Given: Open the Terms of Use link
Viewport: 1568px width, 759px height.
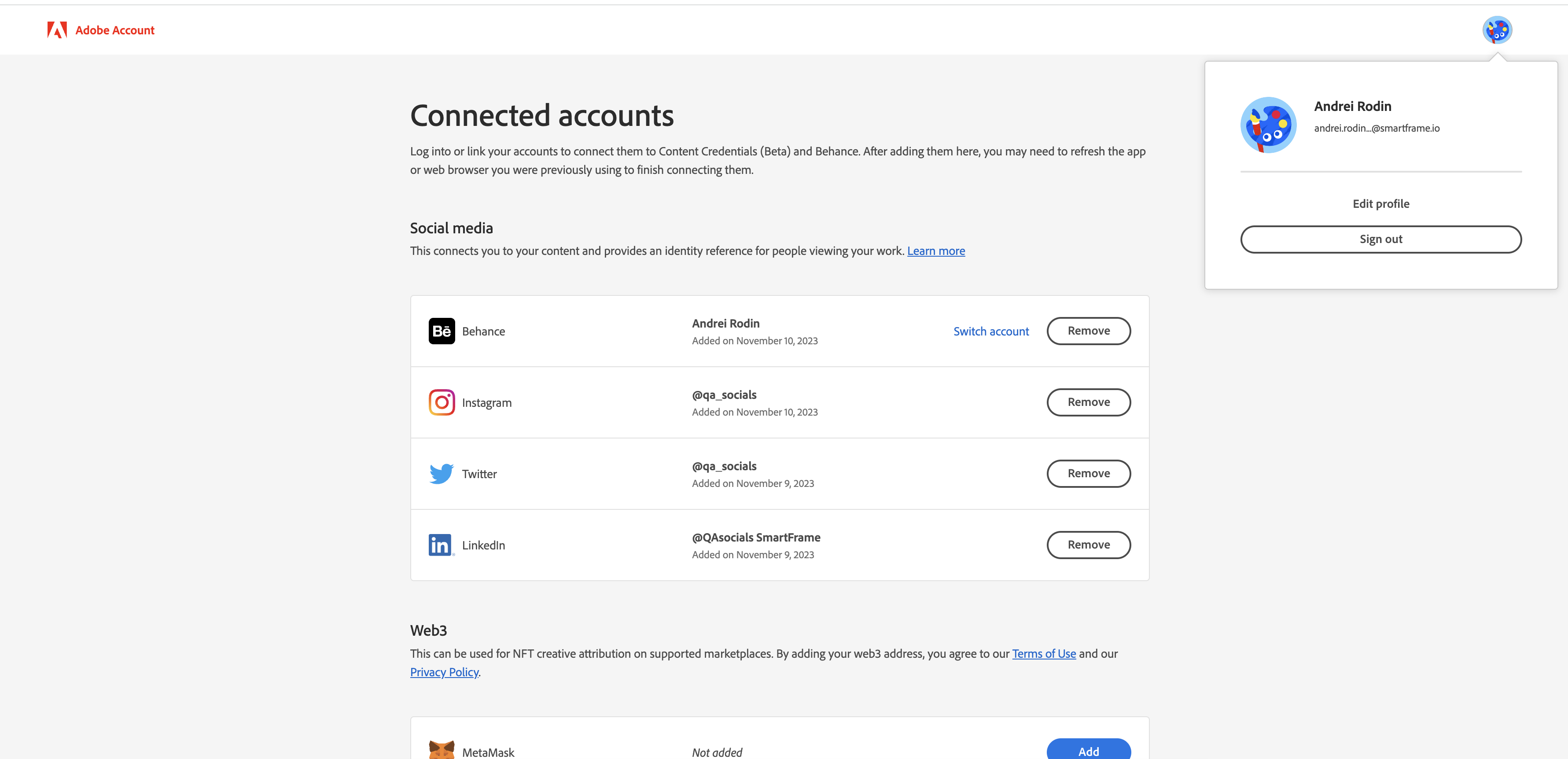Looking at the screenshot, I should coord(1043,654).
